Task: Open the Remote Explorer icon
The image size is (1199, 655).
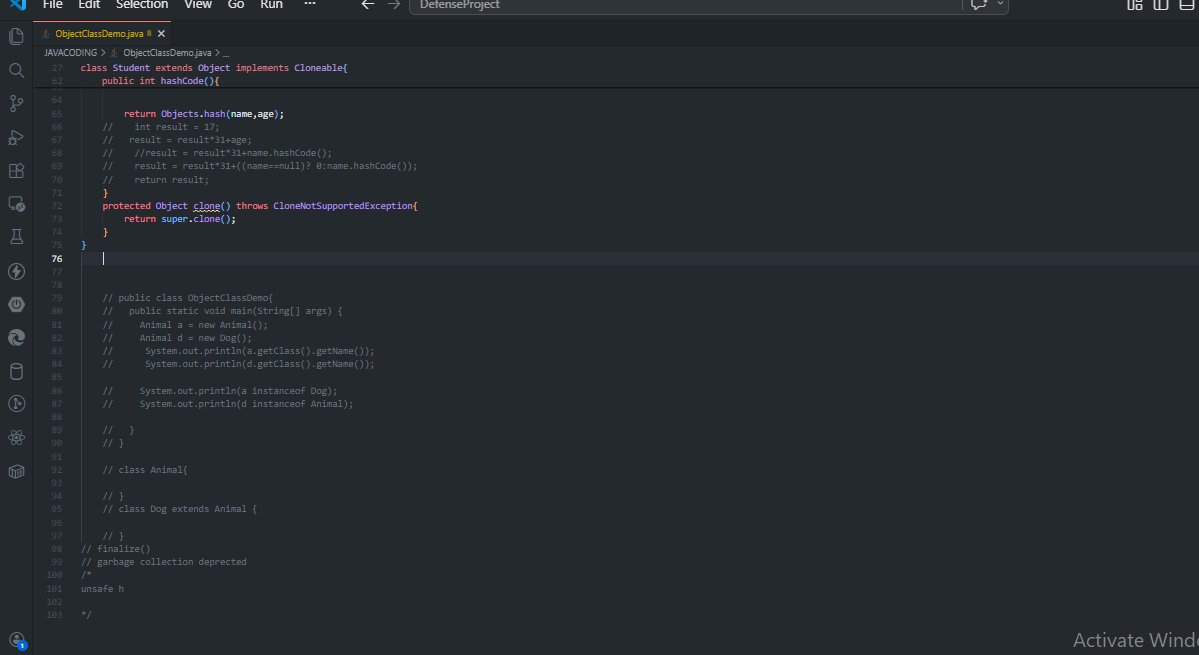Action: pyautogui.click(x=16, y=204)
